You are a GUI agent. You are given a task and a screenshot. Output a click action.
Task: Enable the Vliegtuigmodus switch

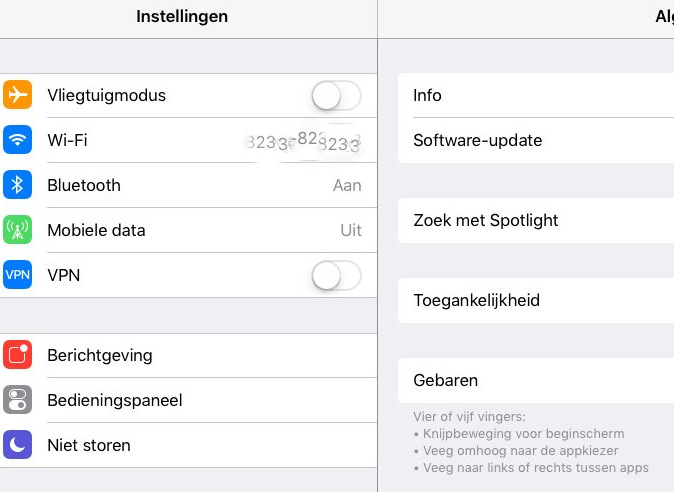tap(336, 96)
